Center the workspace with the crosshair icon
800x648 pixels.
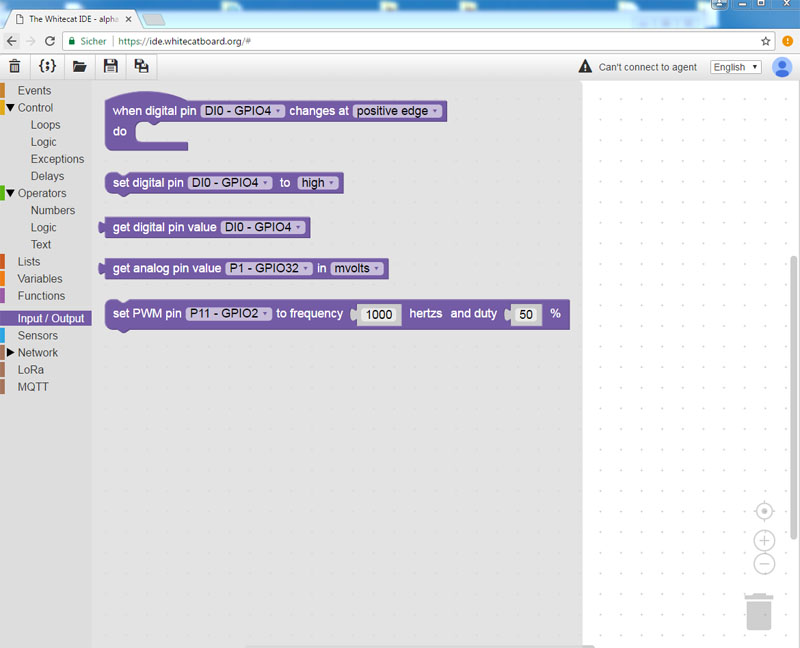(x=764, y=511)
